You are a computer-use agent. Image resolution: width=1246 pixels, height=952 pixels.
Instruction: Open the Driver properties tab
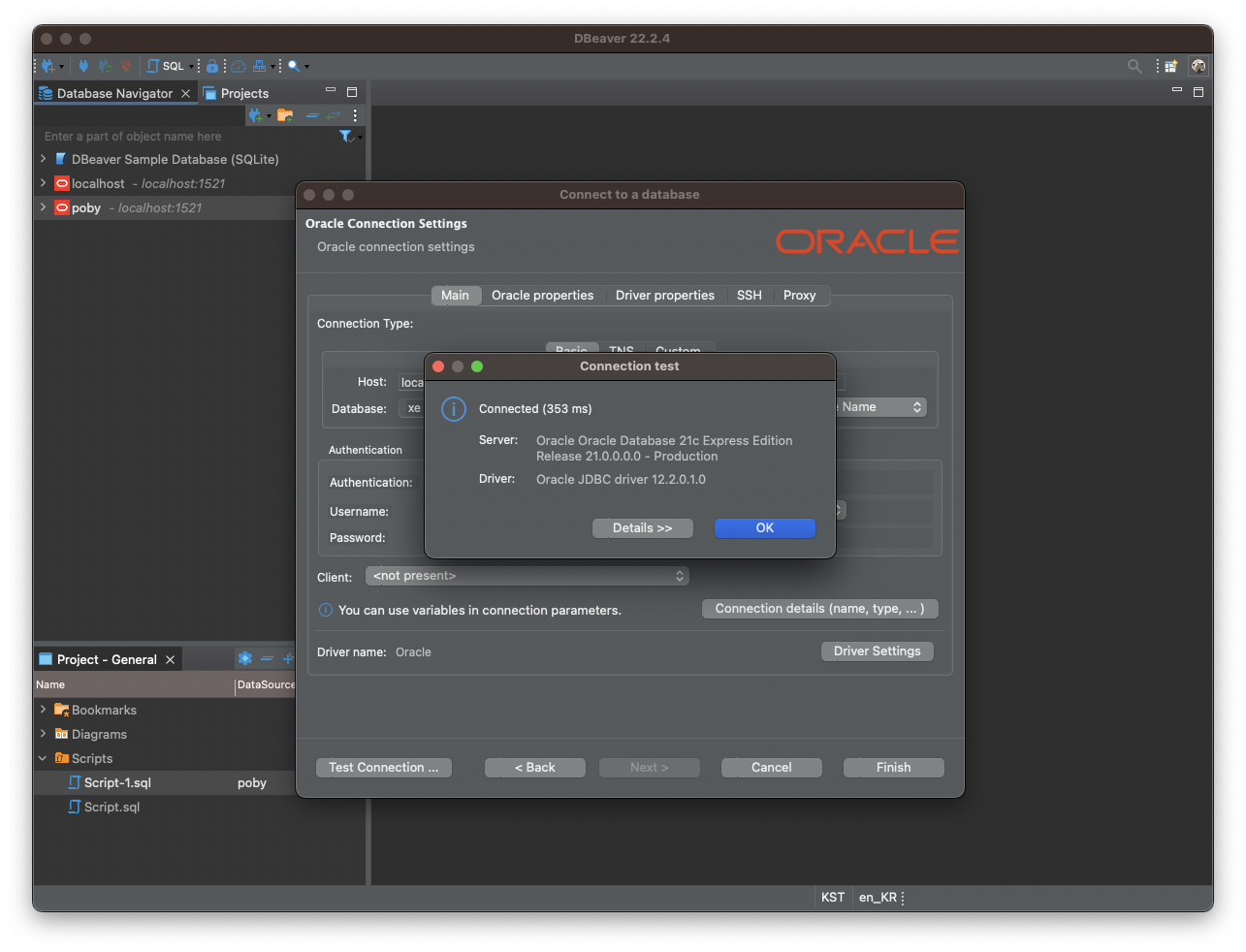[x=665, y=296]
